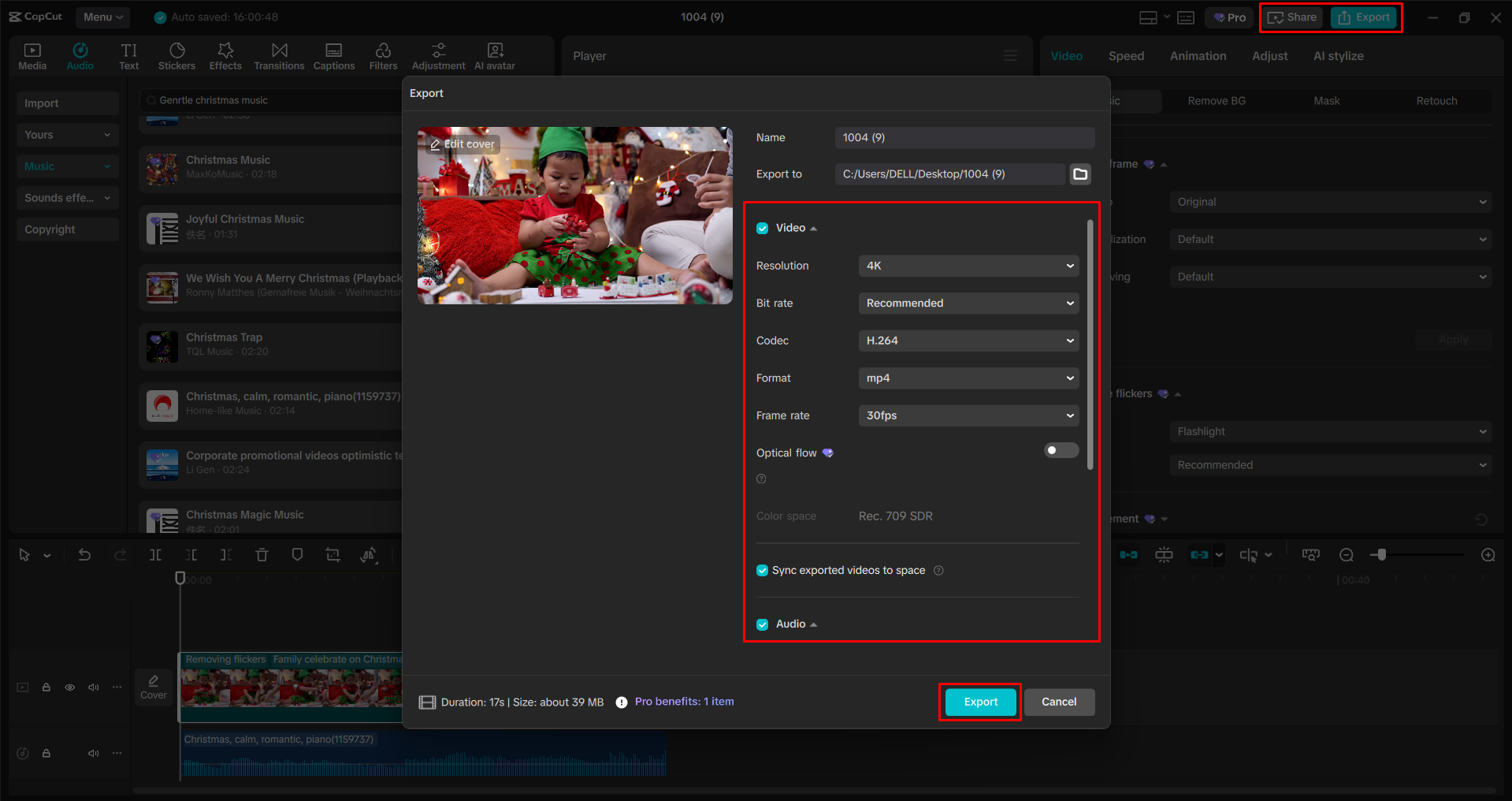1512x801 pixels.
Task: Select the Transitions tool
Action: point(279,55)
